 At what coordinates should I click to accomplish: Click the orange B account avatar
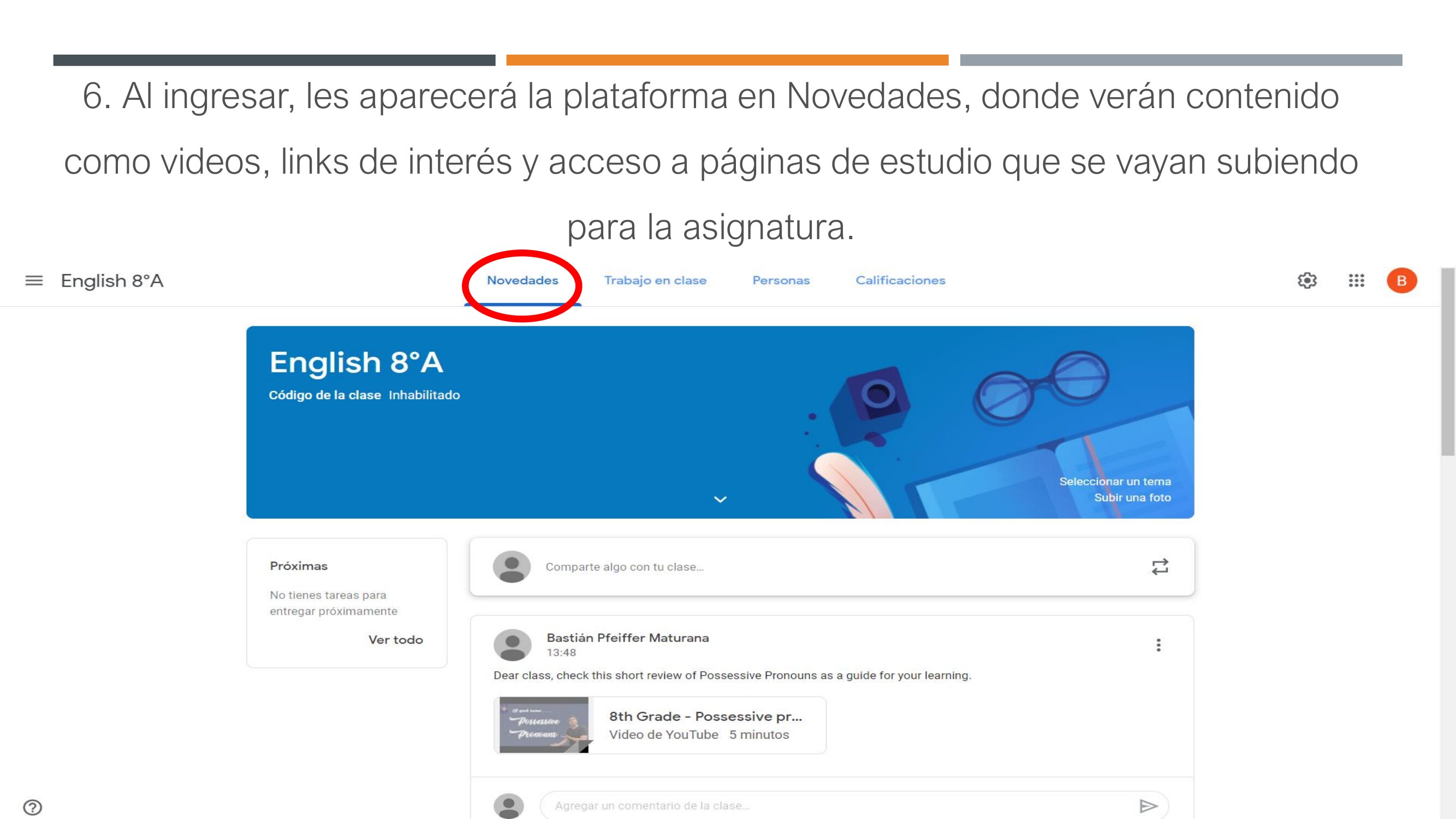(x=1401, y=281)
